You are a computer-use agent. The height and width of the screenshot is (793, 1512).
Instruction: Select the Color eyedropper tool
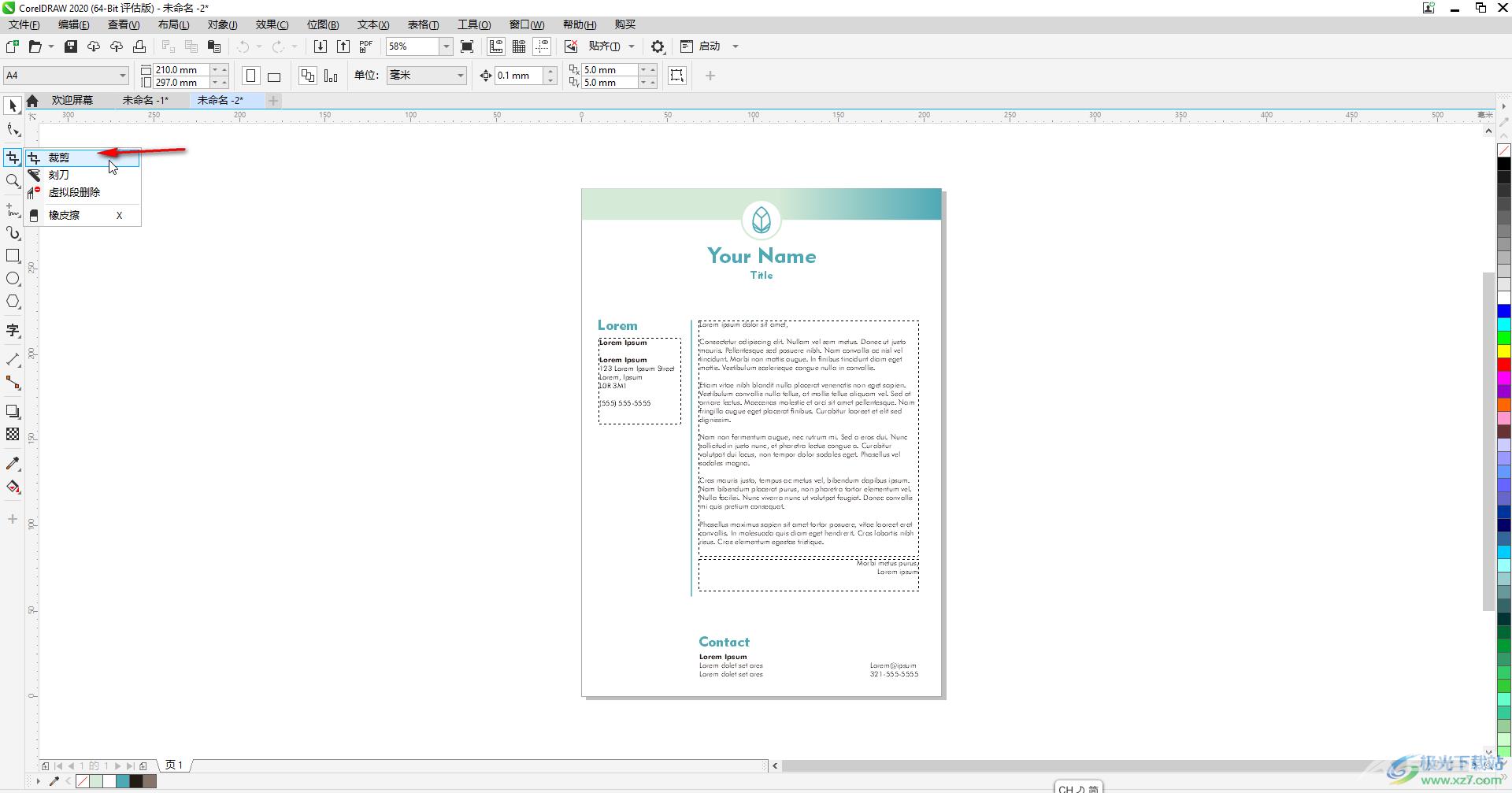click(x=13, y=464)
